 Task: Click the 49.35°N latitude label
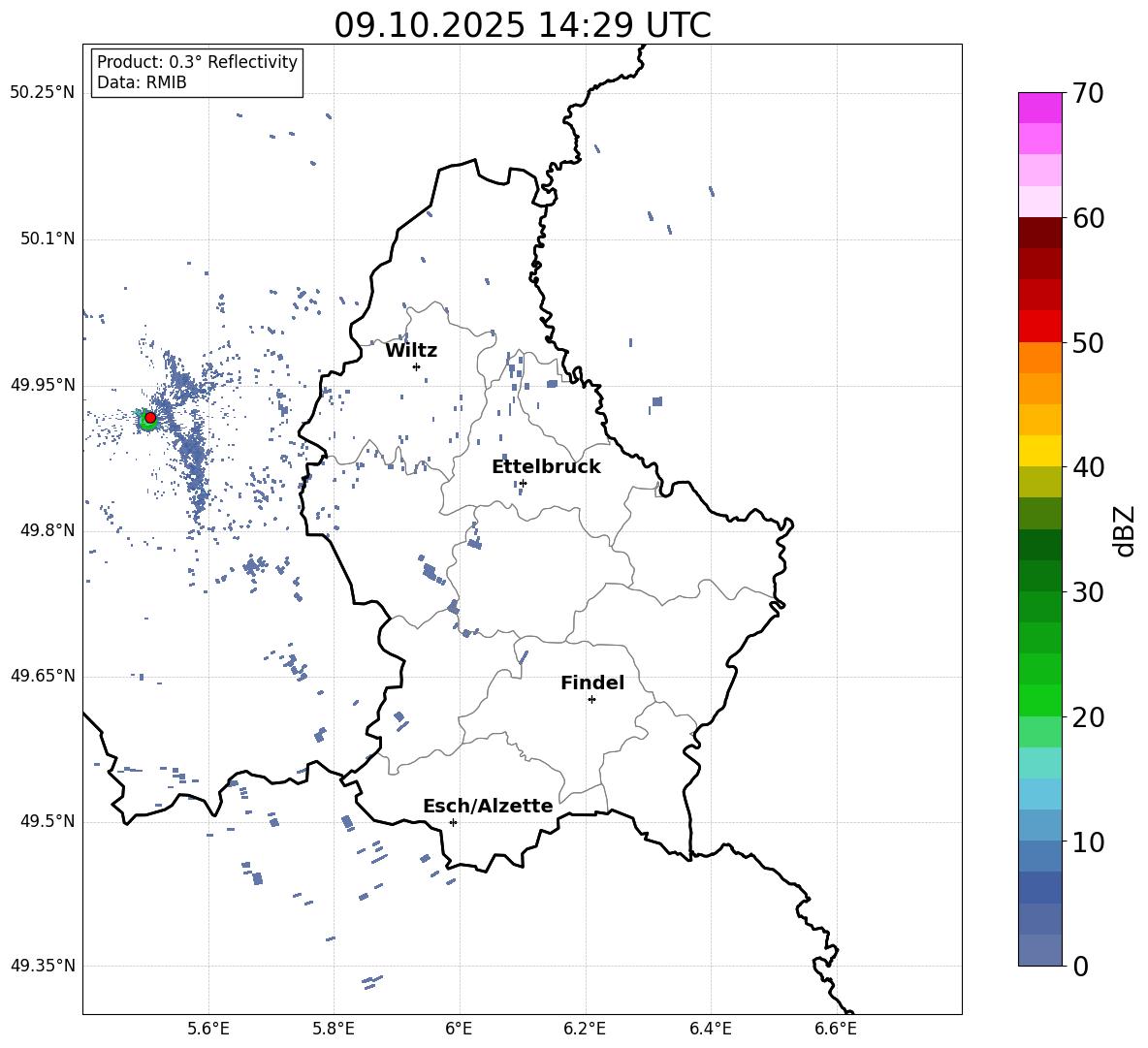tap(42, 966)
